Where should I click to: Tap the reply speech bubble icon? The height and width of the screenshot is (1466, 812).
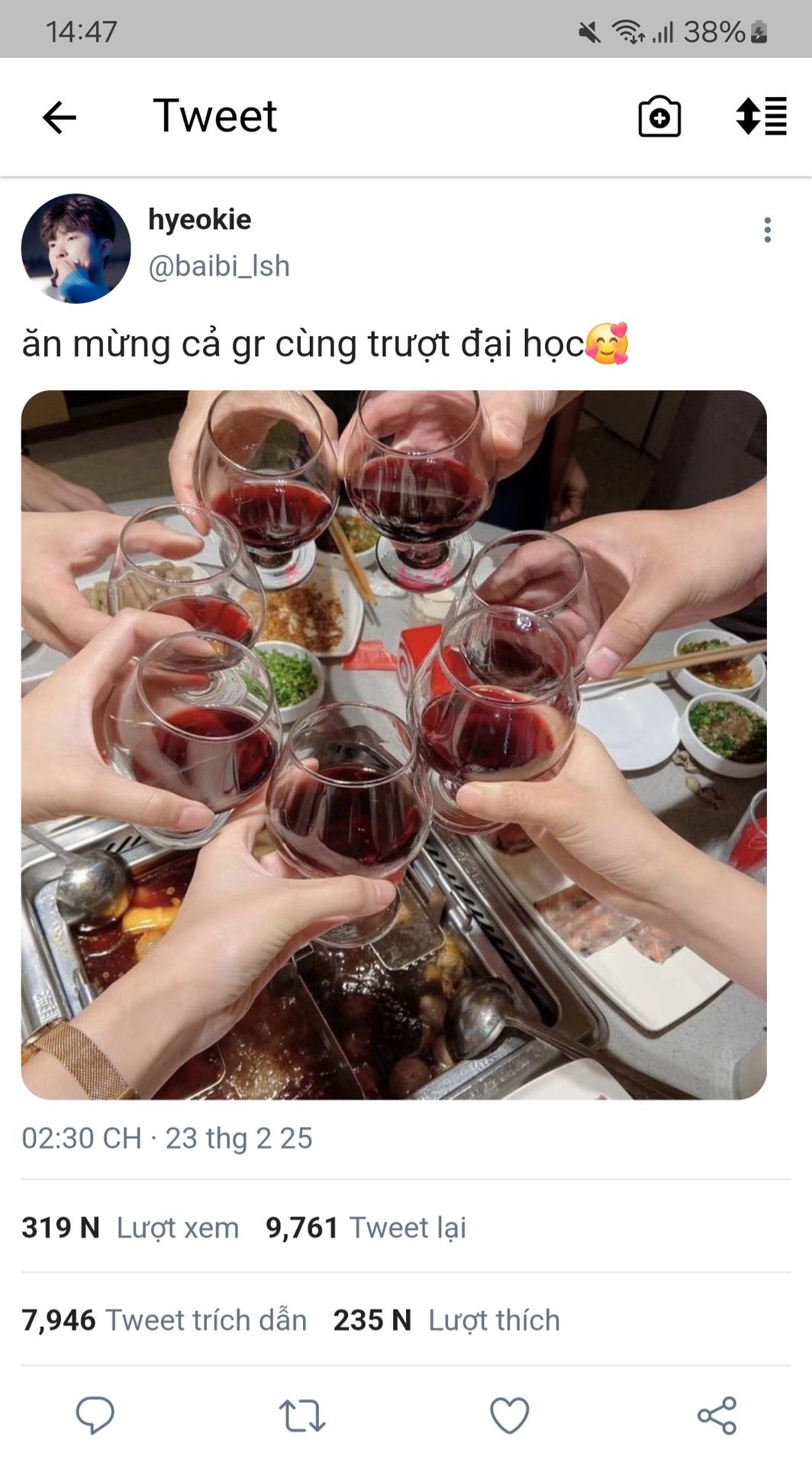click(95, 1415)
